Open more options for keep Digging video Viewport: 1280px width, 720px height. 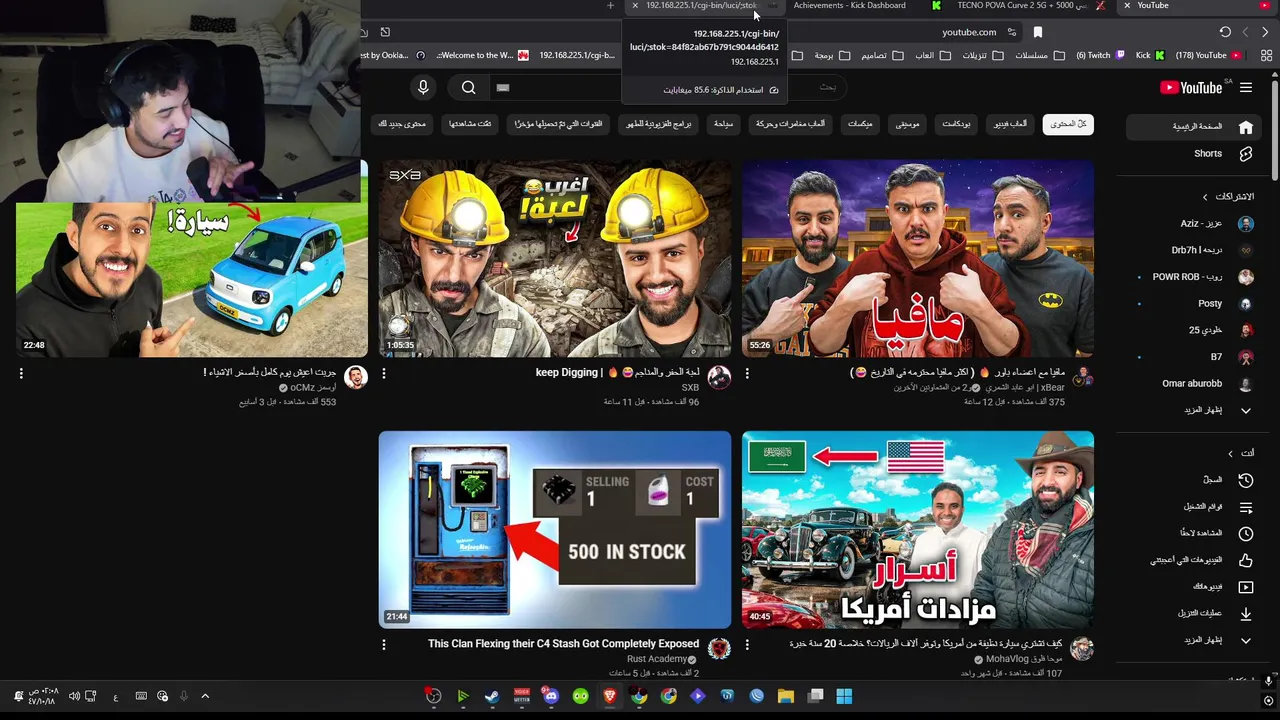click(384, 373)
